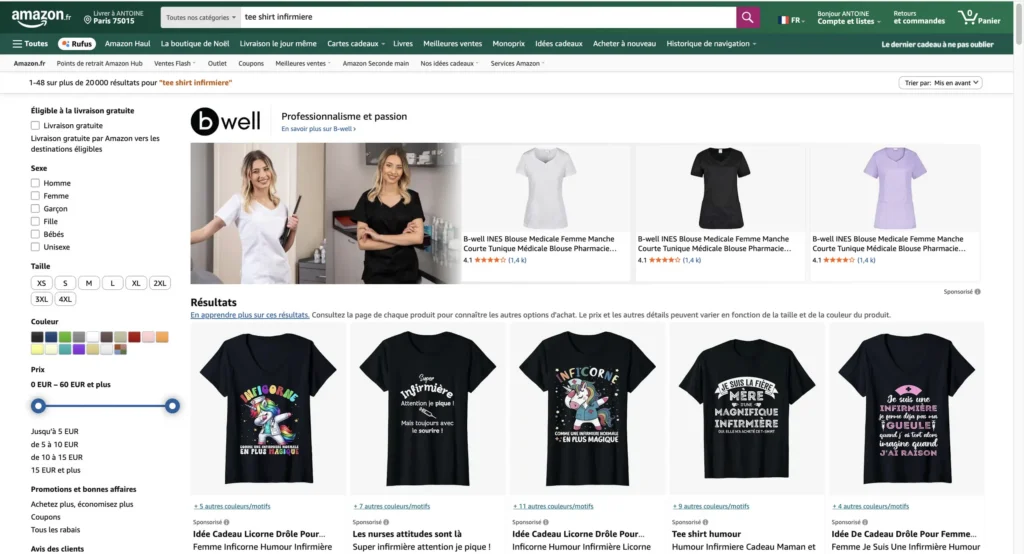Image resolution: width=1024 pixels, height=554 pixels.
Task: Click the left handle of the price slider
Action: tap(38, 405)
